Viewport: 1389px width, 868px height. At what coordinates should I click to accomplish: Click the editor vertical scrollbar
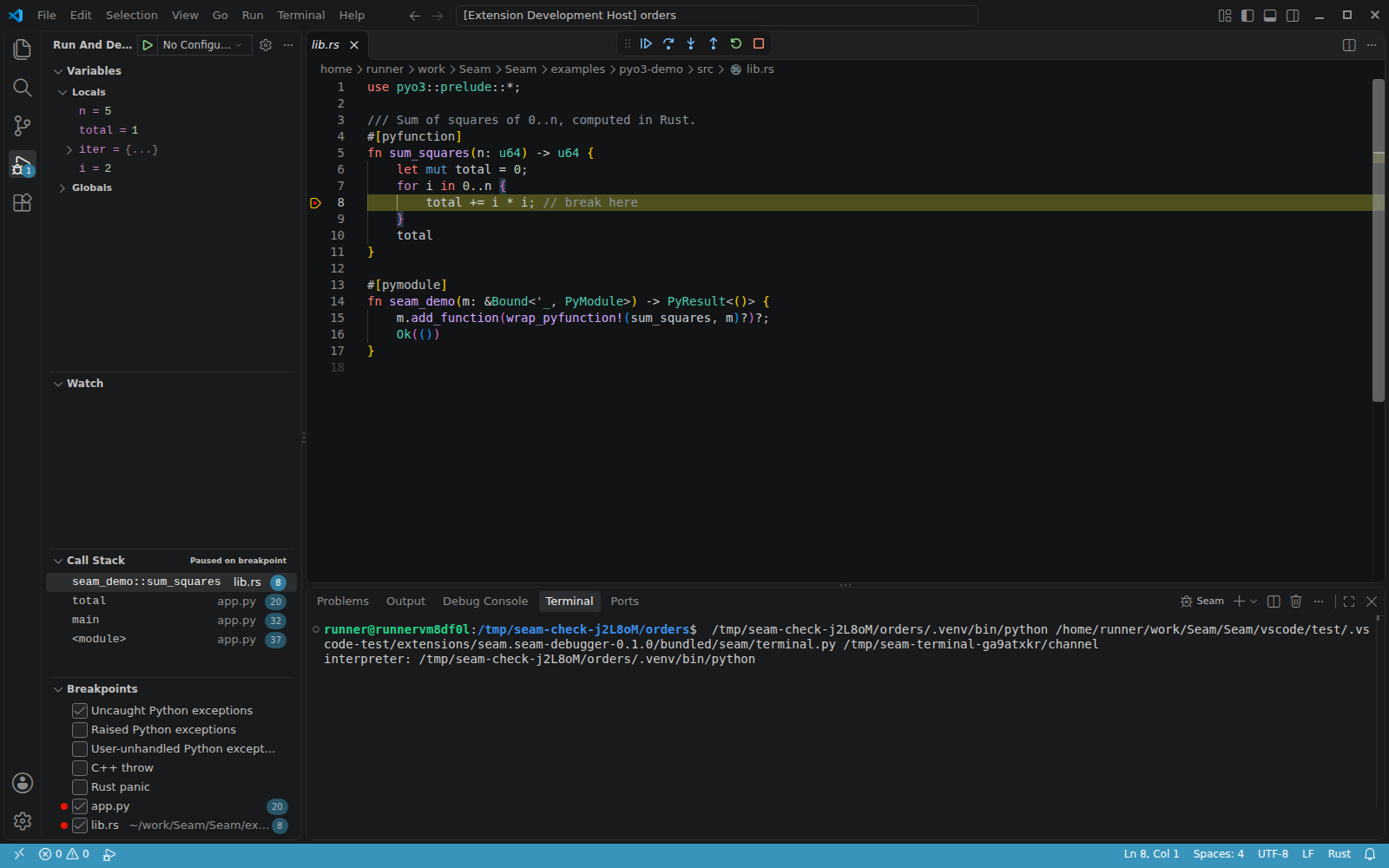[1379, 240]
